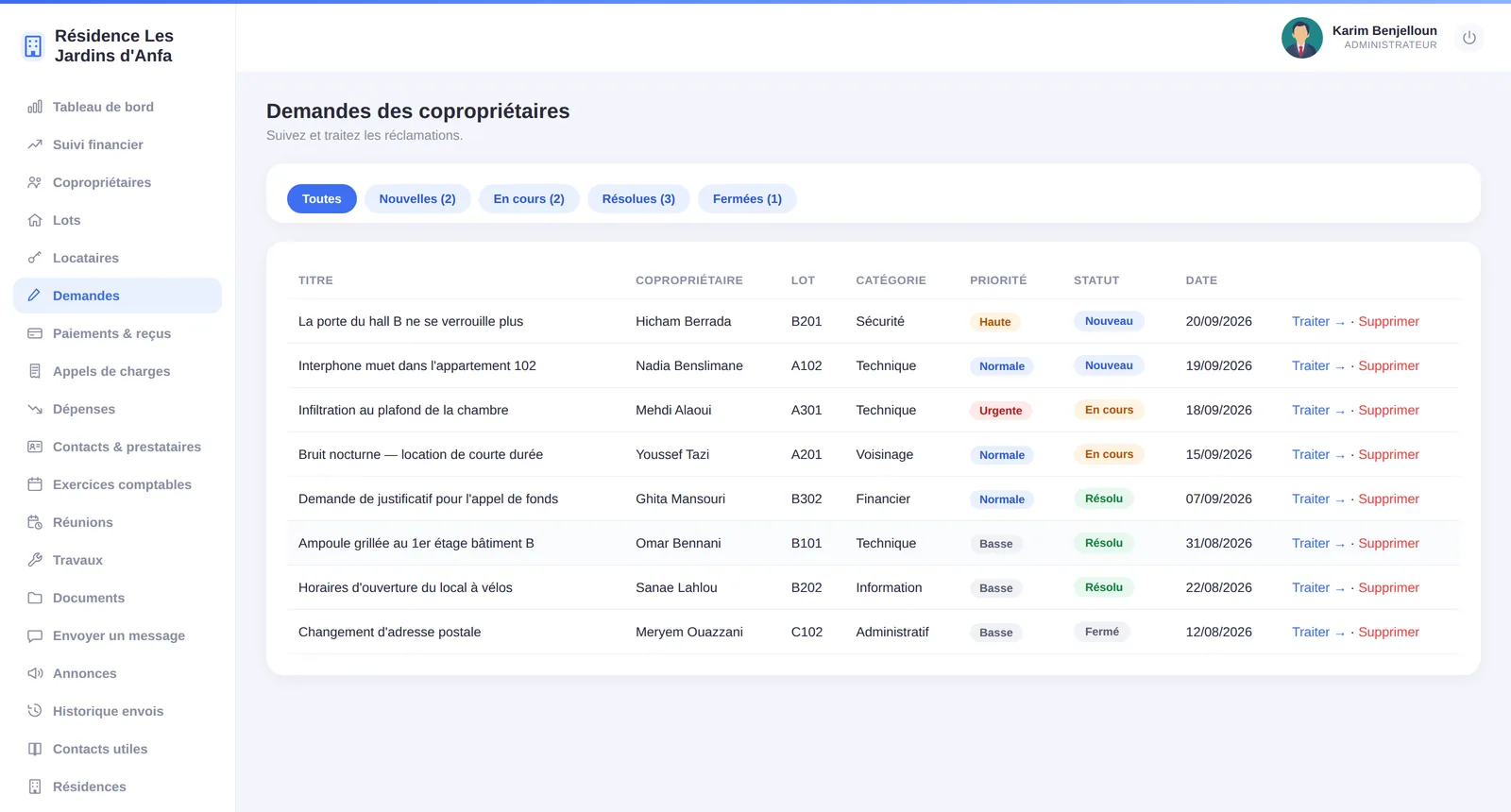This screenshot has height=812, width=1511.
Task: Click the Haute priority badge
Action: [x=994, y=322]
